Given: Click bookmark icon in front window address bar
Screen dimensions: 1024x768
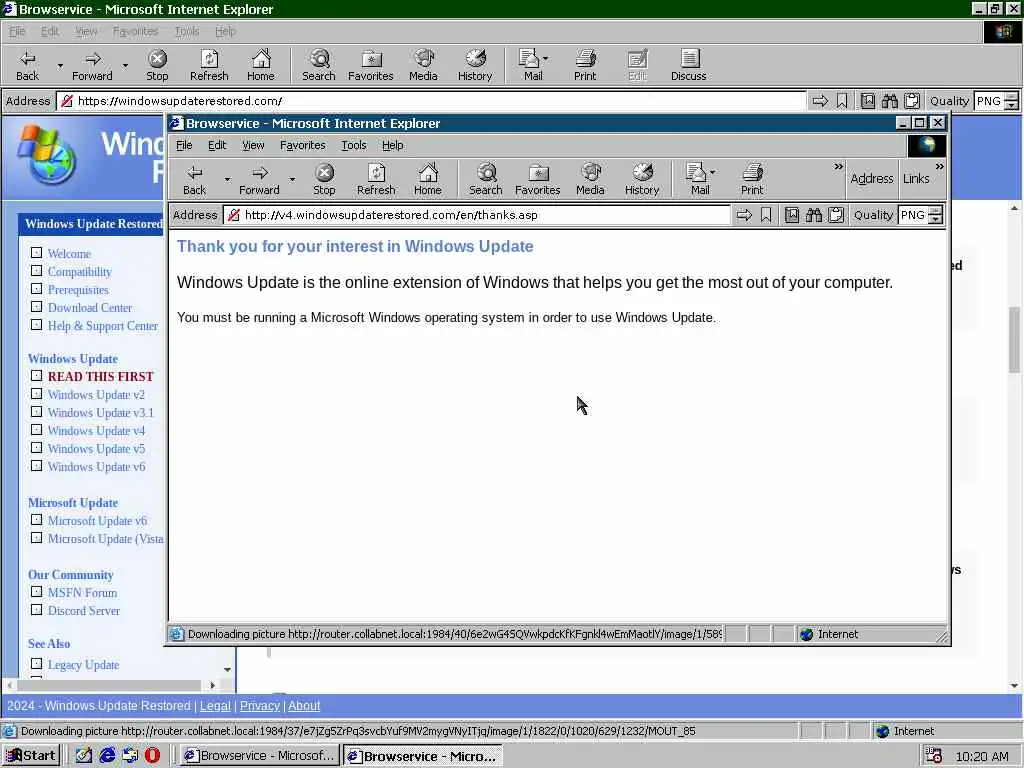Looking at the screenshot, I should coord(766,215).
